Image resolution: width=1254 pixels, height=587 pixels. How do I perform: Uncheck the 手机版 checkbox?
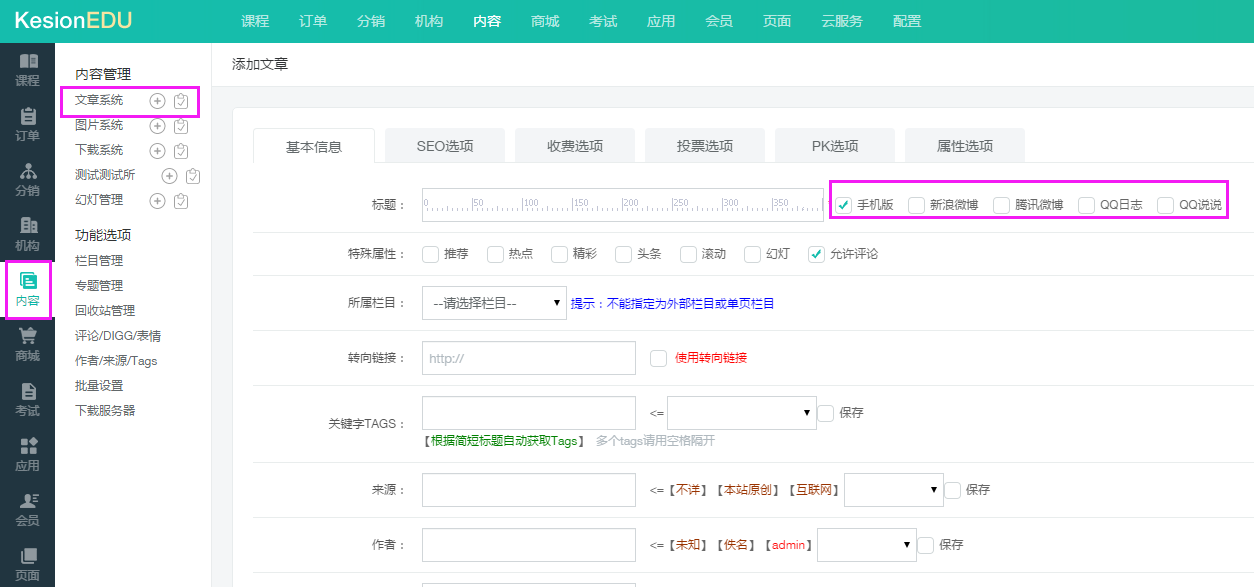click(844, 205)
